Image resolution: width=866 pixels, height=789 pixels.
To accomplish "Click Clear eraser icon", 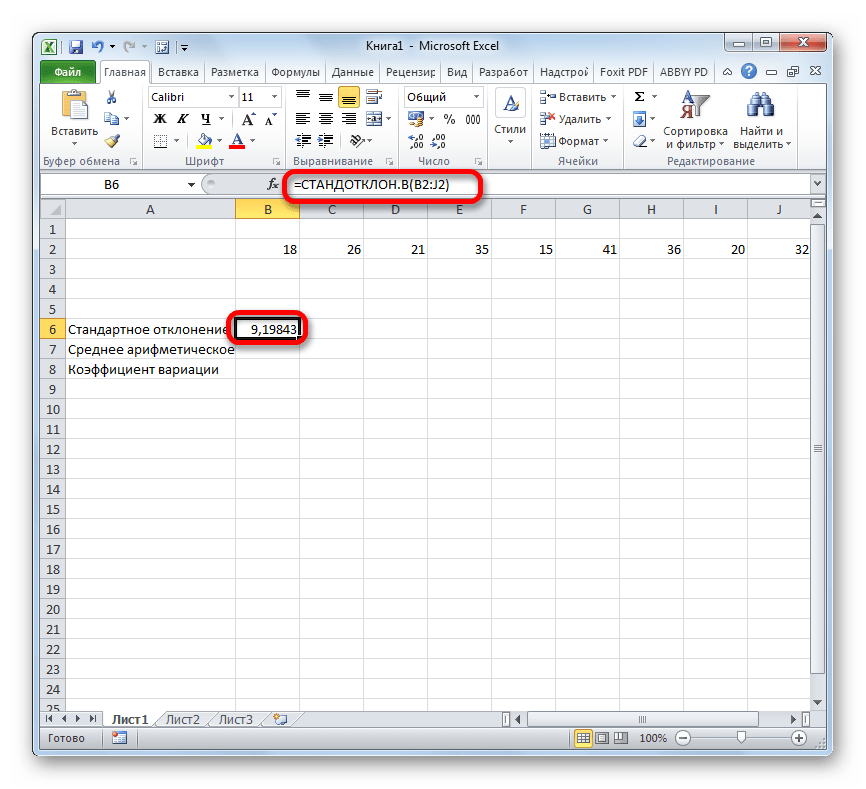I will point(640,141).
